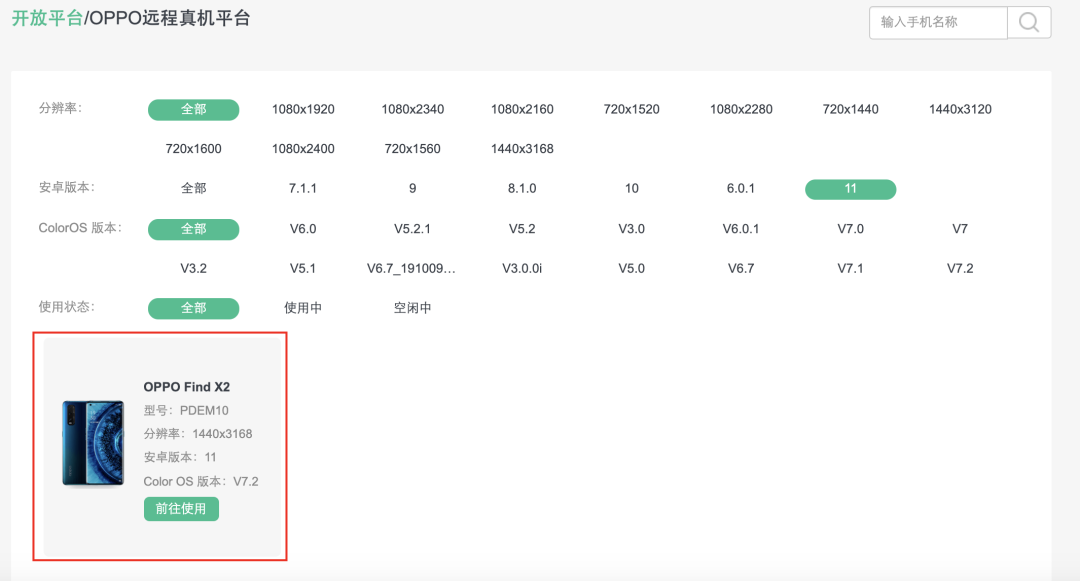Screen dimensions: 1080x581
Task: Filter by resolution 1080x2160
Action: [x=522, y=109]
